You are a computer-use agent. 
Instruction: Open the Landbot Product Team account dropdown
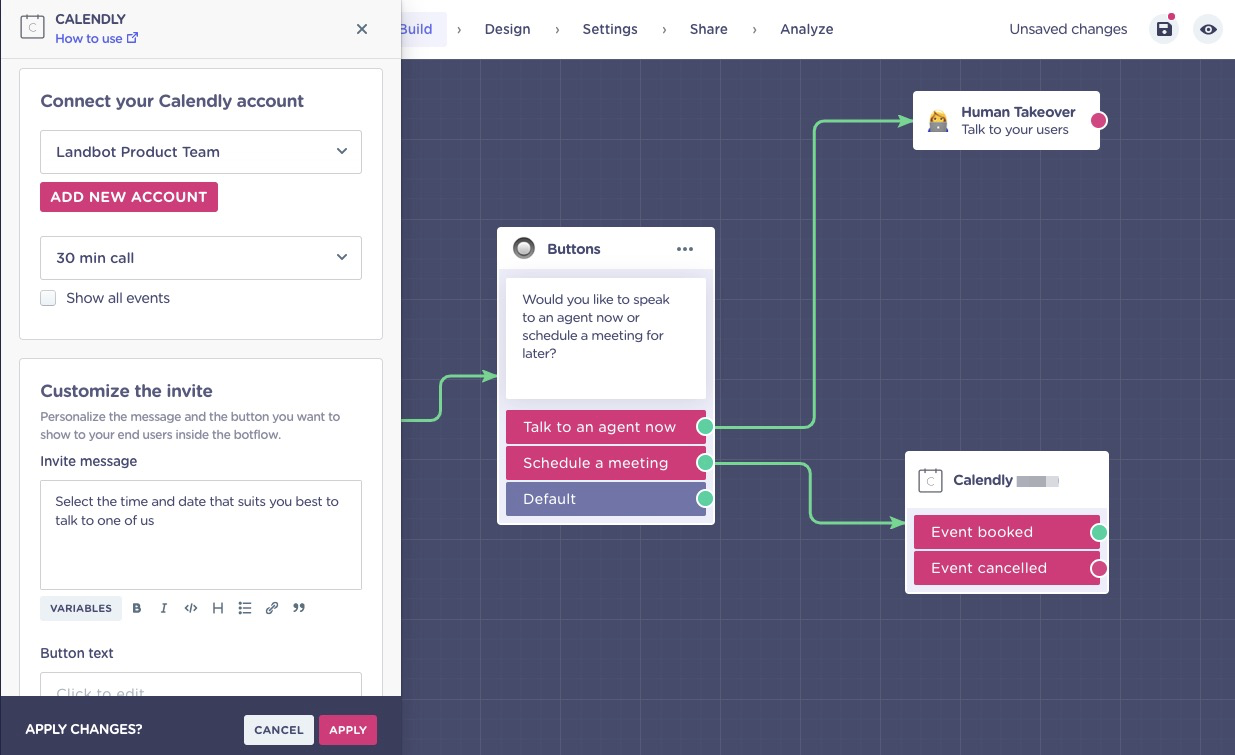point(201,152)
